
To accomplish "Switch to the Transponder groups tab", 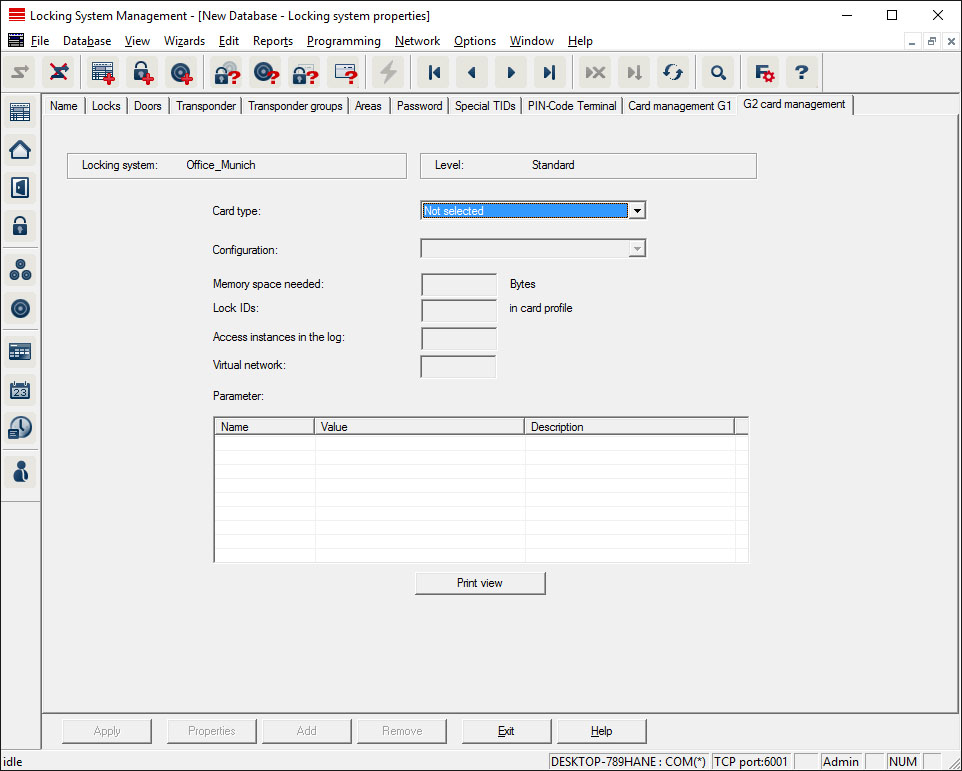I will click(295, 106).
